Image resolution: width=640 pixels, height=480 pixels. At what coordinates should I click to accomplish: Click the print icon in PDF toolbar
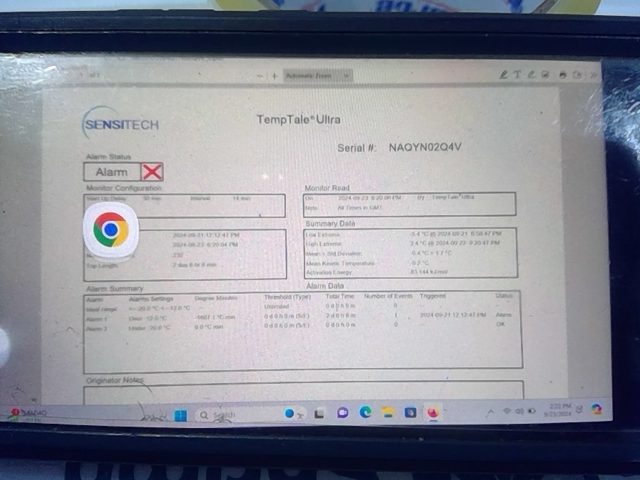click(563, 75)
